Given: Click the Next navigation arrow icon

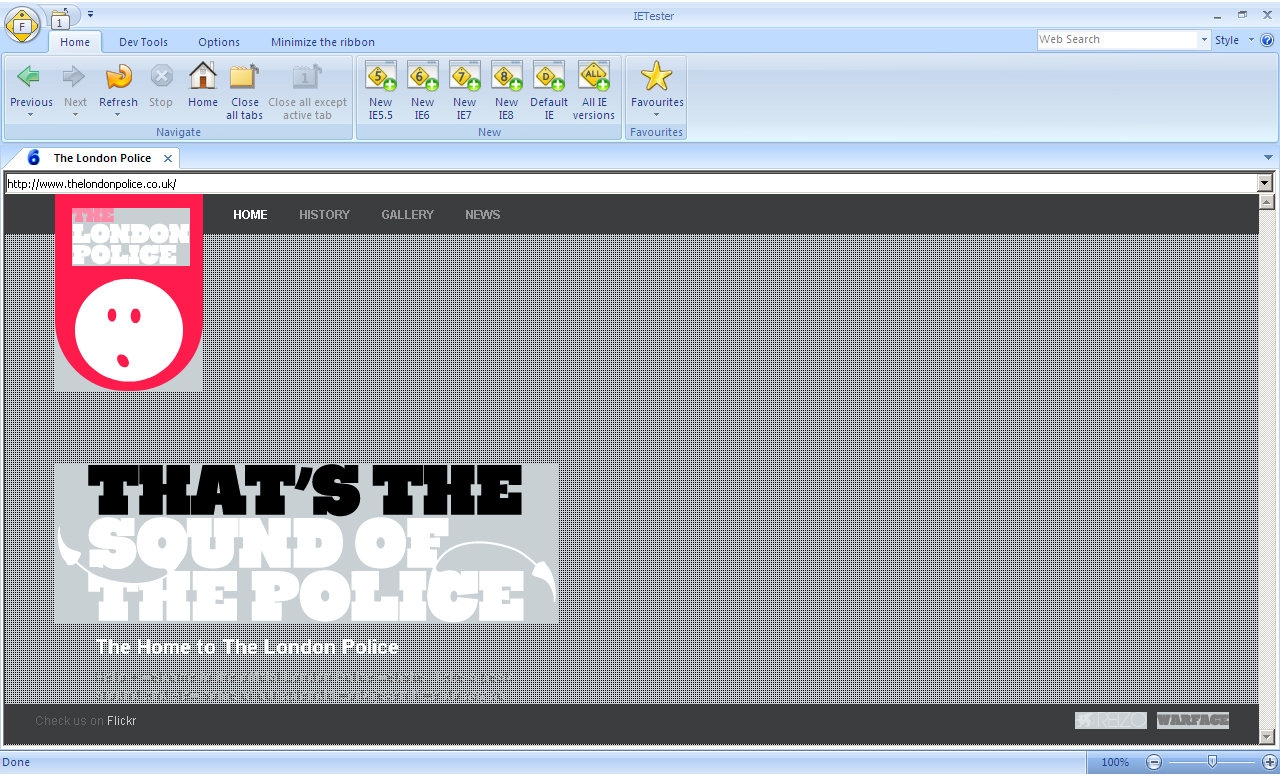Looking at the screenshot, I should (x=75, y=76).
